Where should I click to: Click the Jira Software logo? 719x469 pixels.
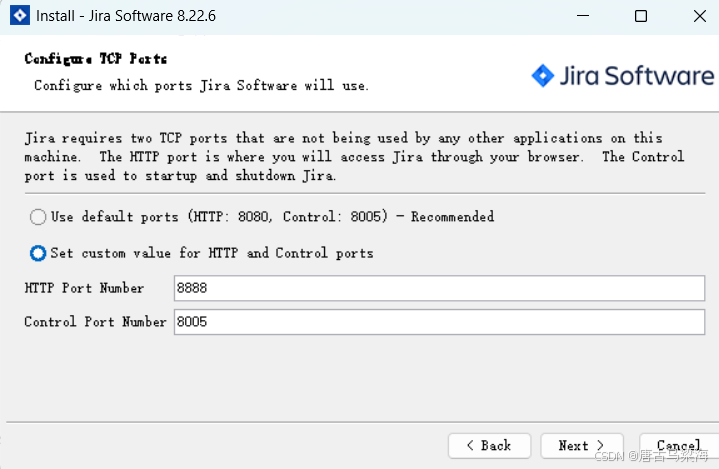(x=622, y=76)
